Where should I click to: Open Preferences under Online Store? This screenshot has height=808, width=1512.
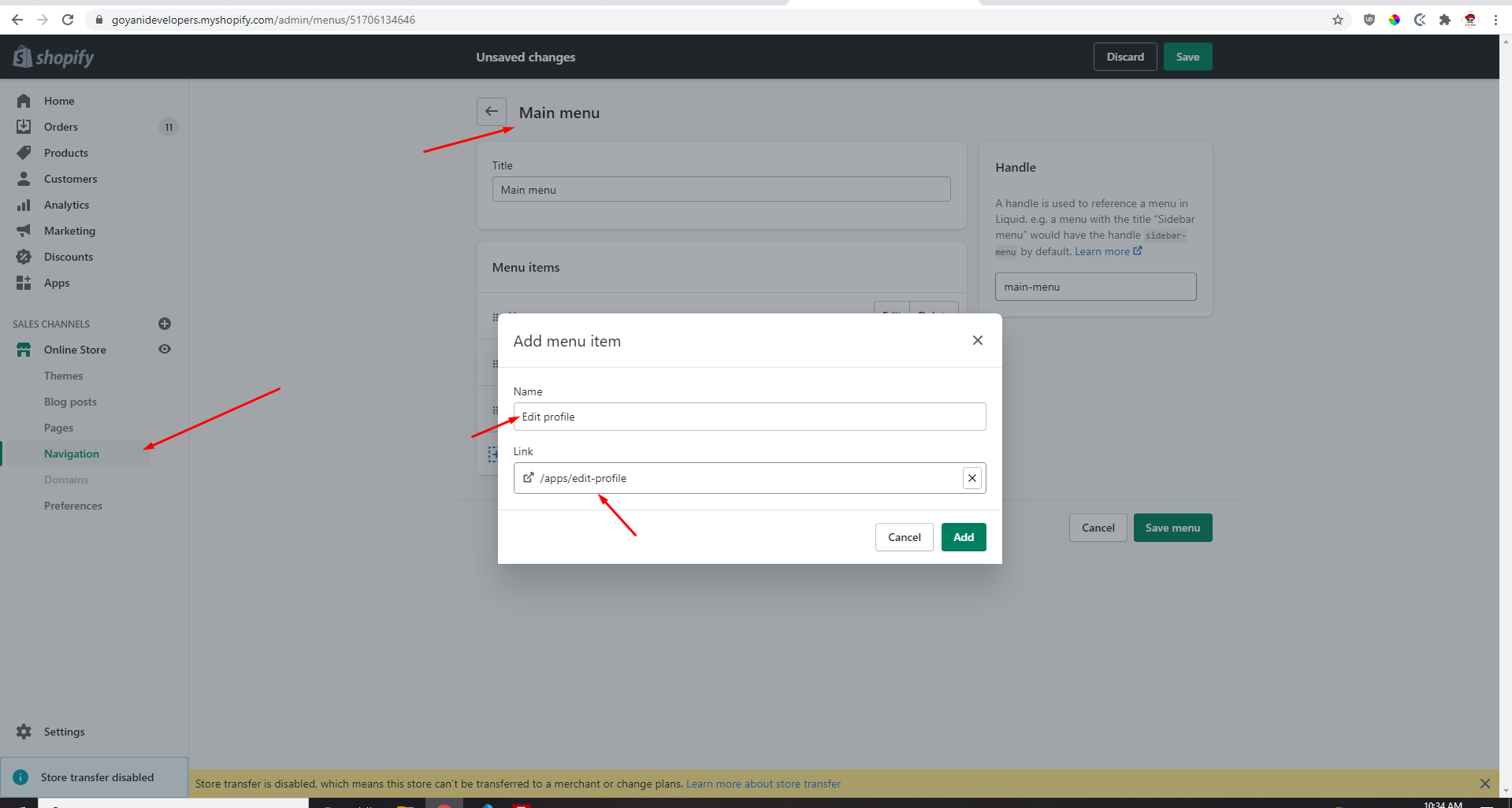pyautogui.click(x=73, y=506)
